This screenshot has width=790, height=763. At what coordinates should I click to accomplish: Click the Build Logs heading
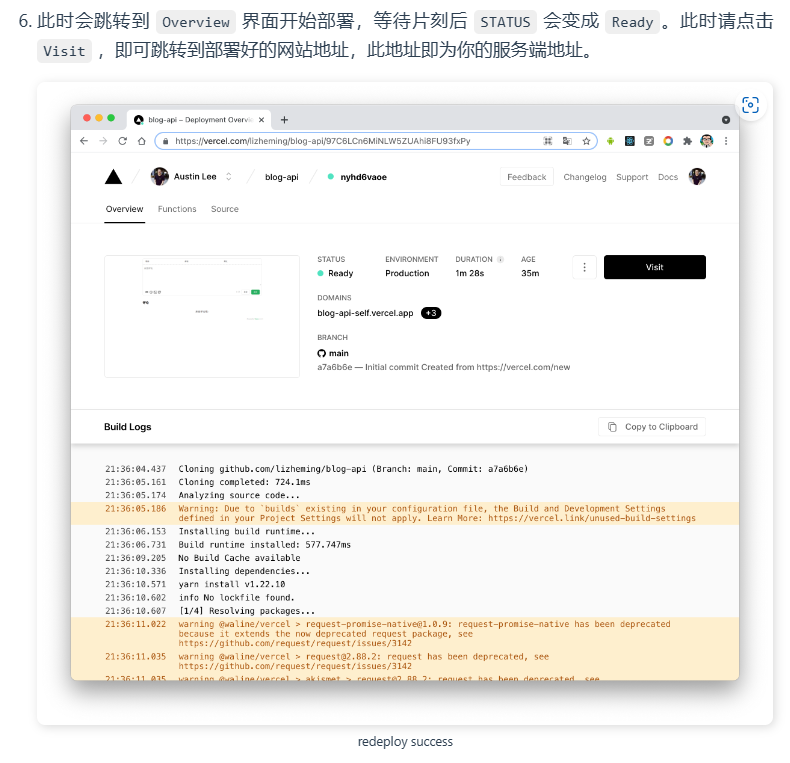(127, 427)
